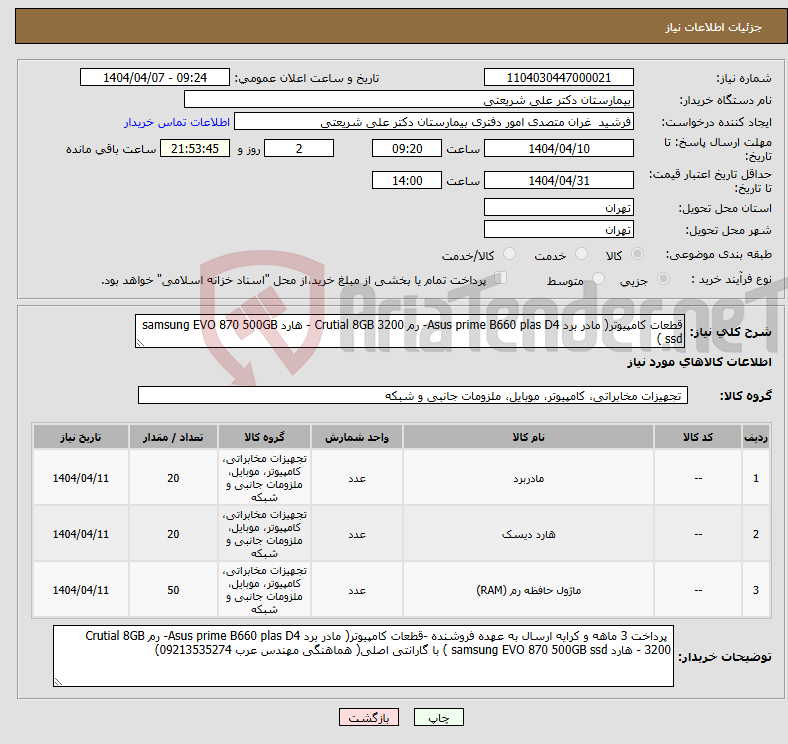788x744 pixels.
Task: Click the کد کالا column header
Action: 698,437
